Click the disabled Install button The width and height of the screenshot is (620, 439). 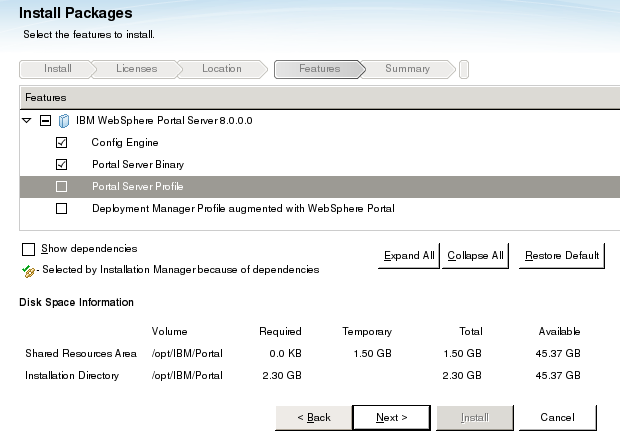(475, 418)
